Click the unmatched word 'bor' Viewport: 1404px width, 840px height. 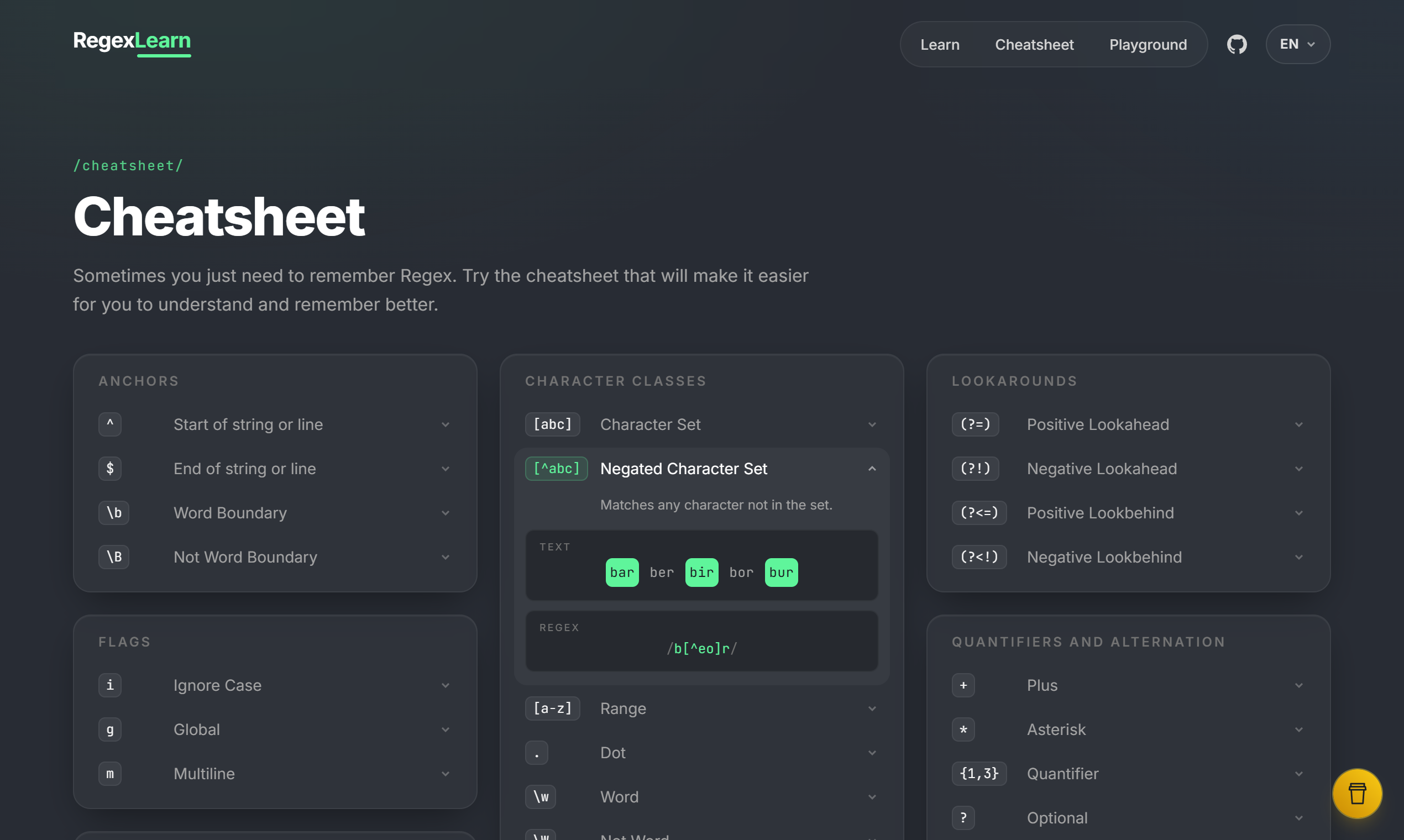[x=741, y=573]
